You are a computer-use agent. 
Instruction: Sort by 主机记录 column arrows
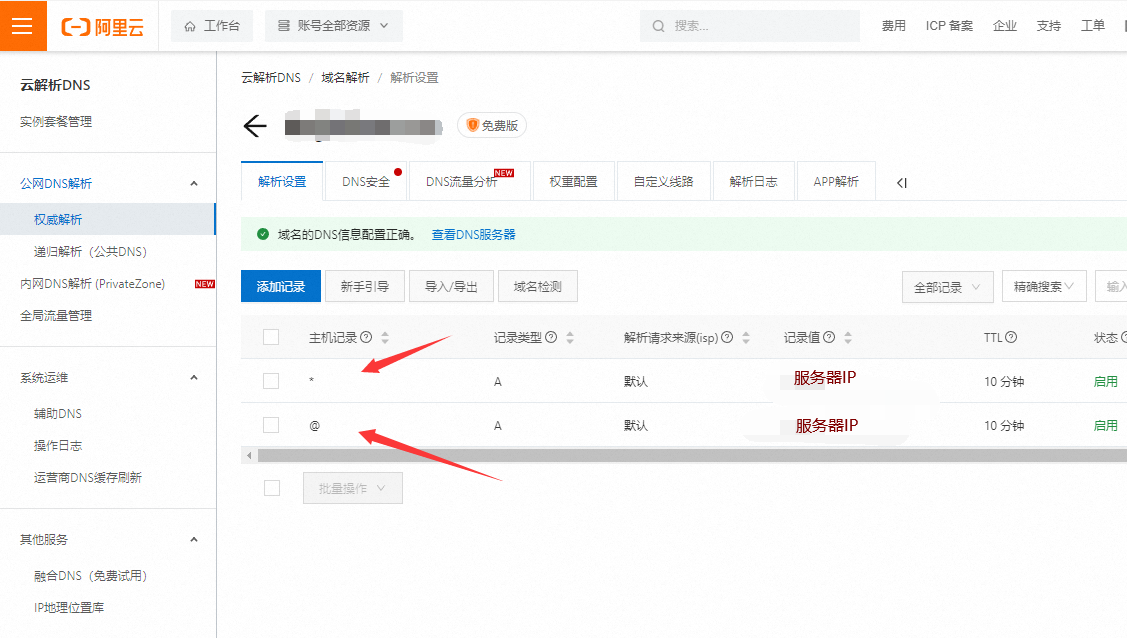[x=385, y=338]
